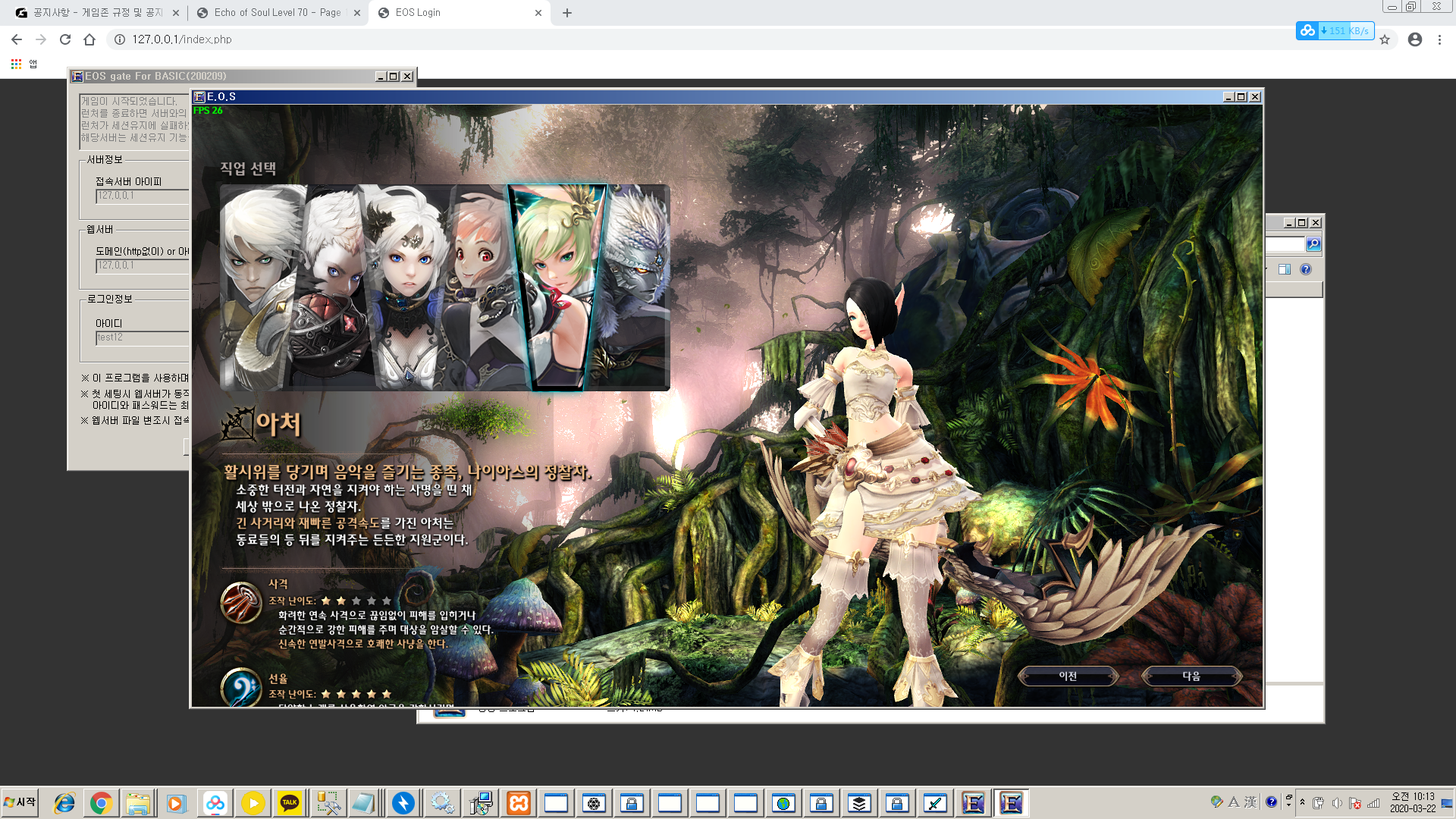Click the 선율 skill icon
This screenshot has width=1456, height=819.
click(241, 686)
